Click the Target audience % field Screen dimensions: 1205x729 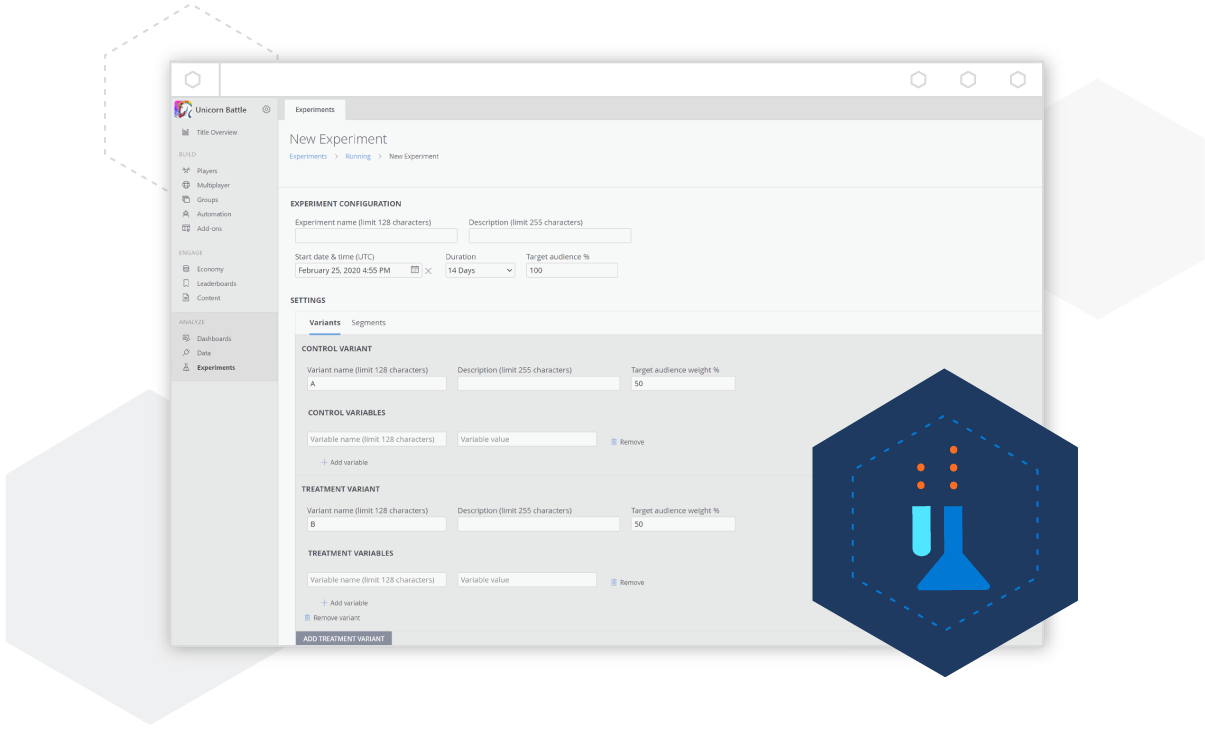(x=572, y=270)
